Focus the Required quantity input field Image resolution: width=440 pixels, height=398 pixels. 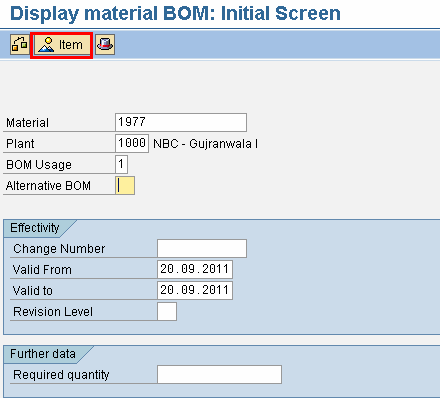coord(219,374)
